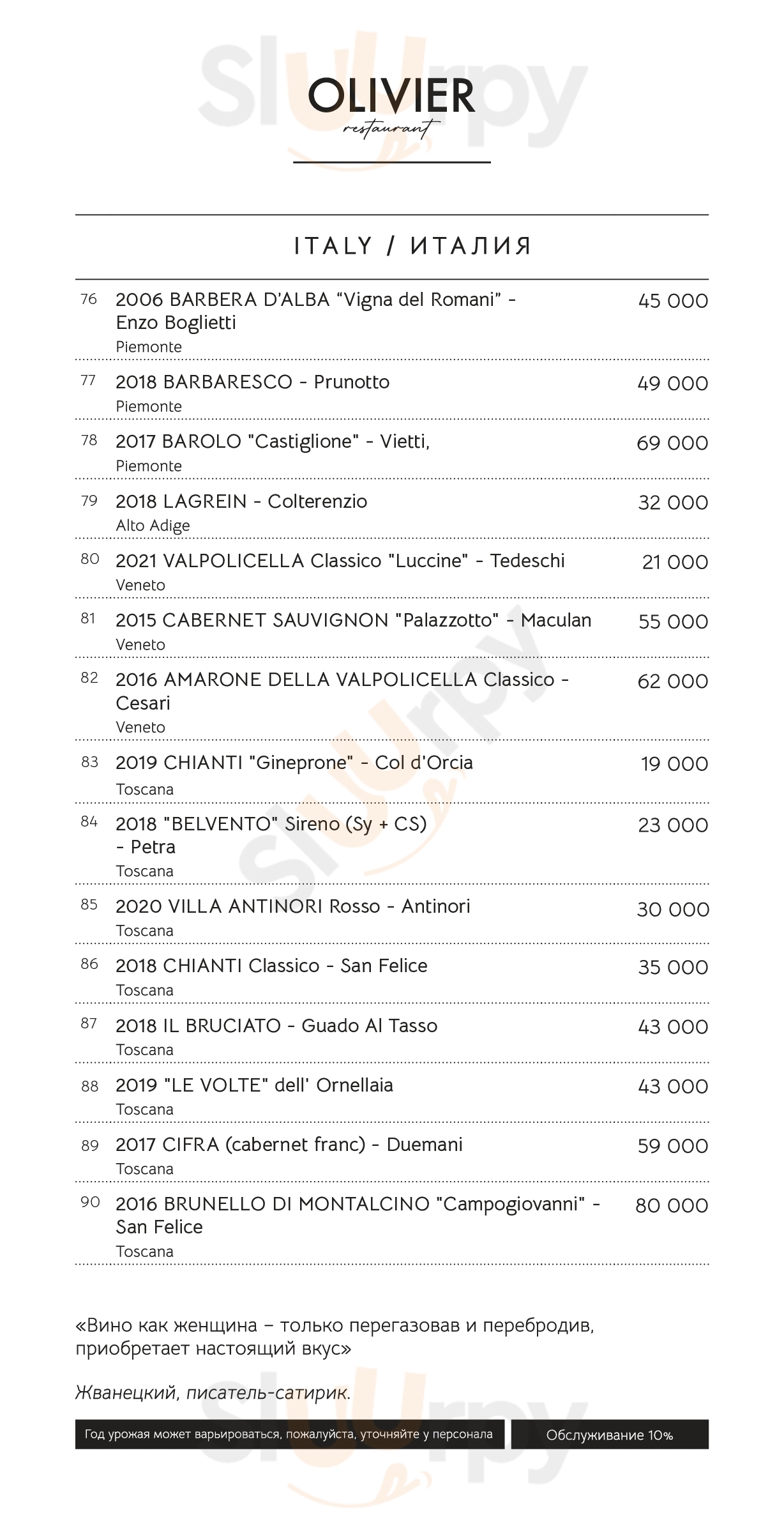
Task: Click the ITALY / ИТАЛИЯ section heading
Action: point(412,246)
